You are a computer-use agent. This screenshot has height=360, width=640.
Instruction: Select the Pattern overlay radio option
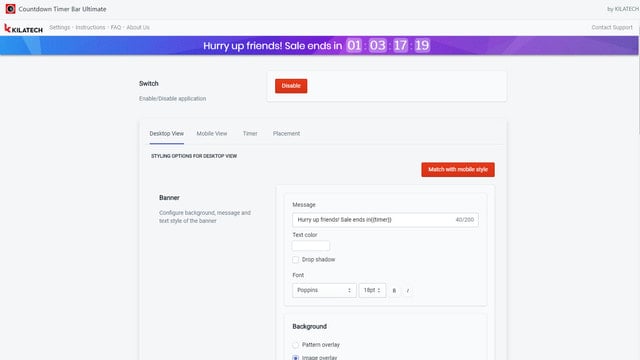[x=296, y=345]
